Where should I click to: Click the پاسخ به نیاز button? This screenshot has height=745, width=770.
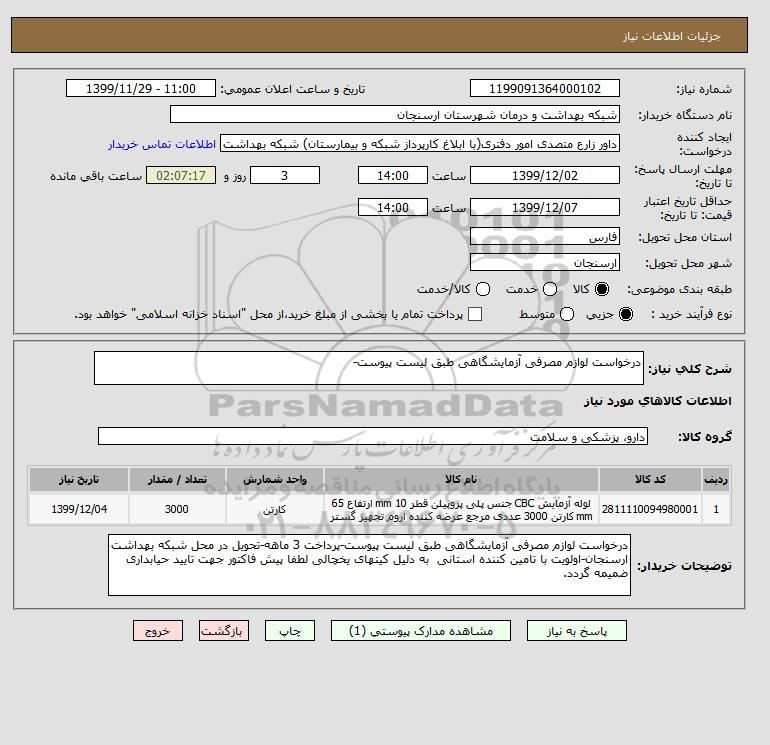pyautogui.click(x=577, y=631)
